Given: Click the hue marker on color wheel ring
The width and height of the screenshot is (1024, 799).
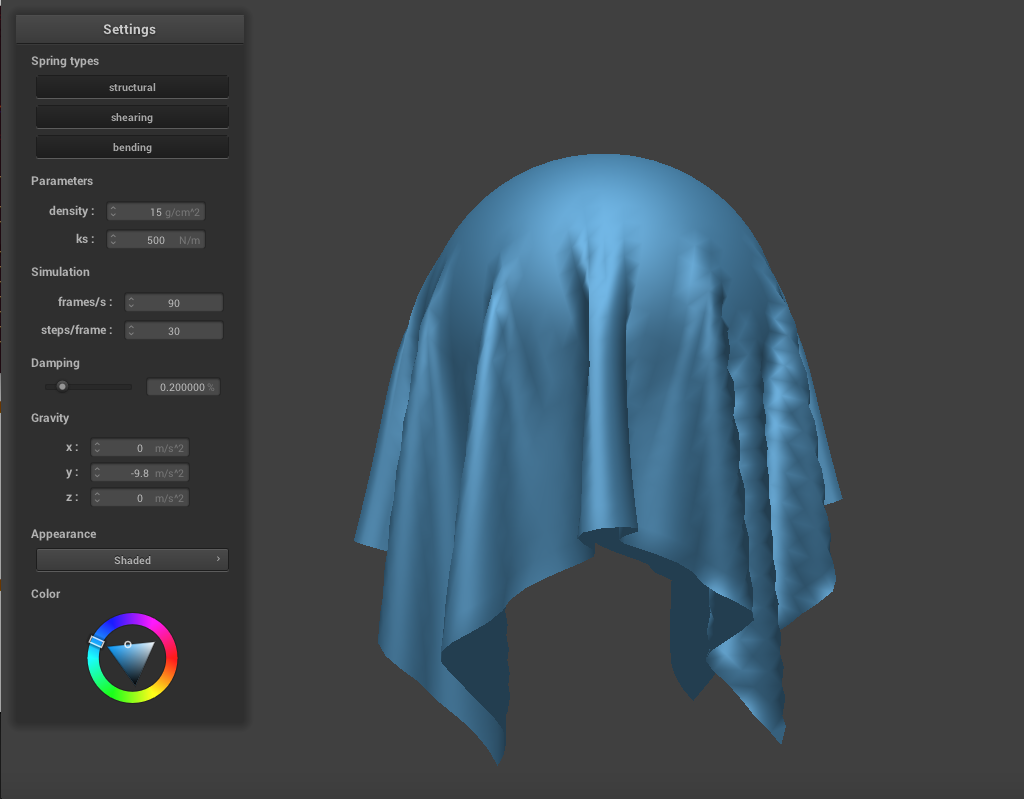Looking at the screenshot, I should click(97, 641).
